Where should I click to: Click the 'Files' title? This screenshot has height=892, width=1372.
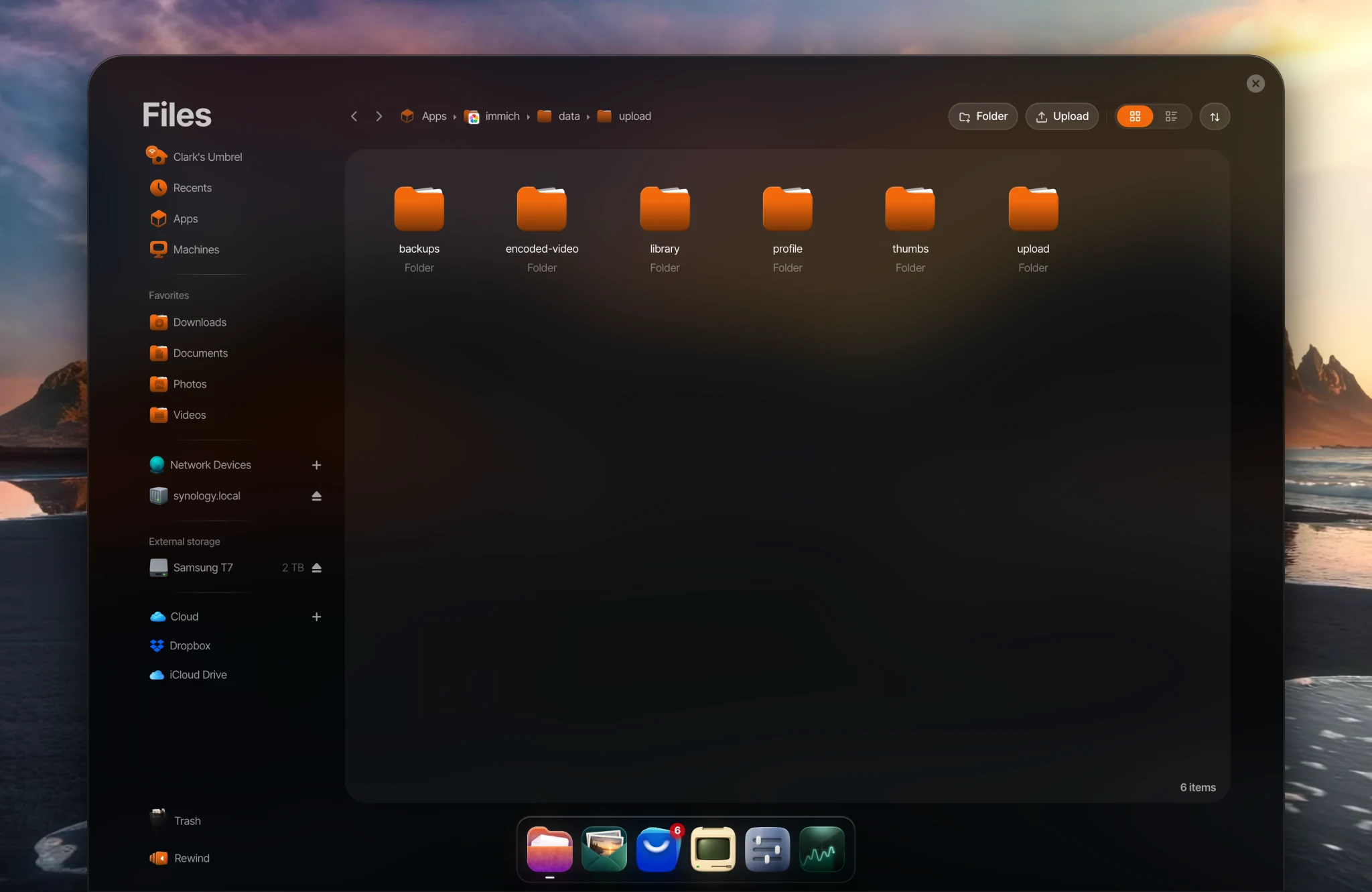pos(177,115)
